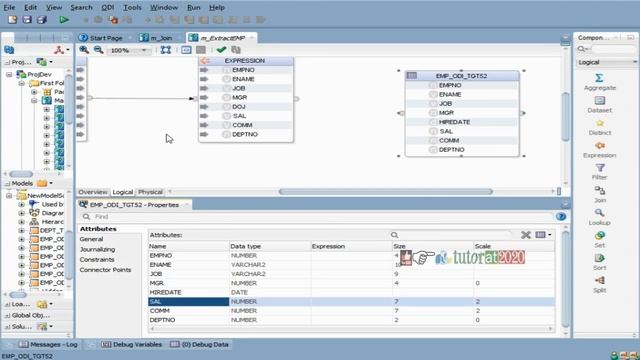Switch to the m_Join tab
This screenshot has height=360, width=640.
coord(156,38)
